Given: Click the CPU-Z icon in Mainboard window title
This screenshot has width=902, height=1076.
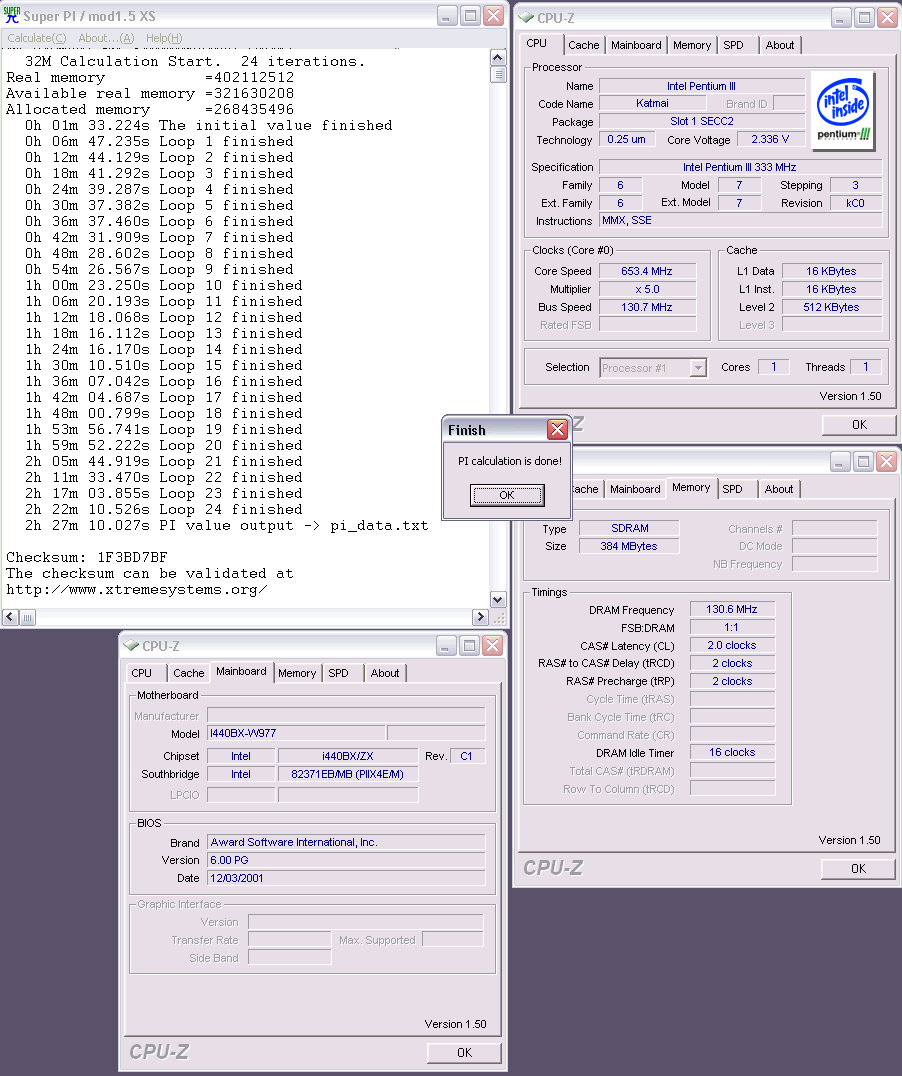Looking at the screenshot, I should click(x=130, y=646).
